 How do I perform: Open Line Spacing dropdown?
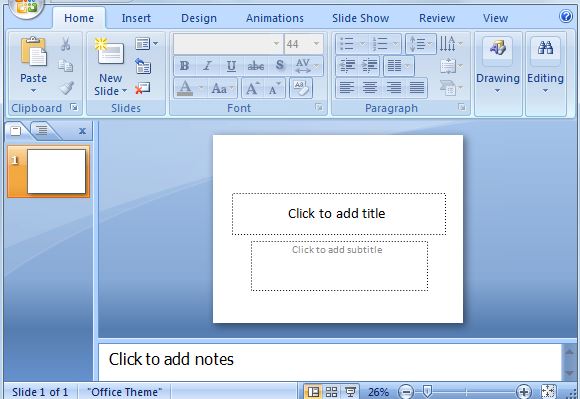(421, 44)
